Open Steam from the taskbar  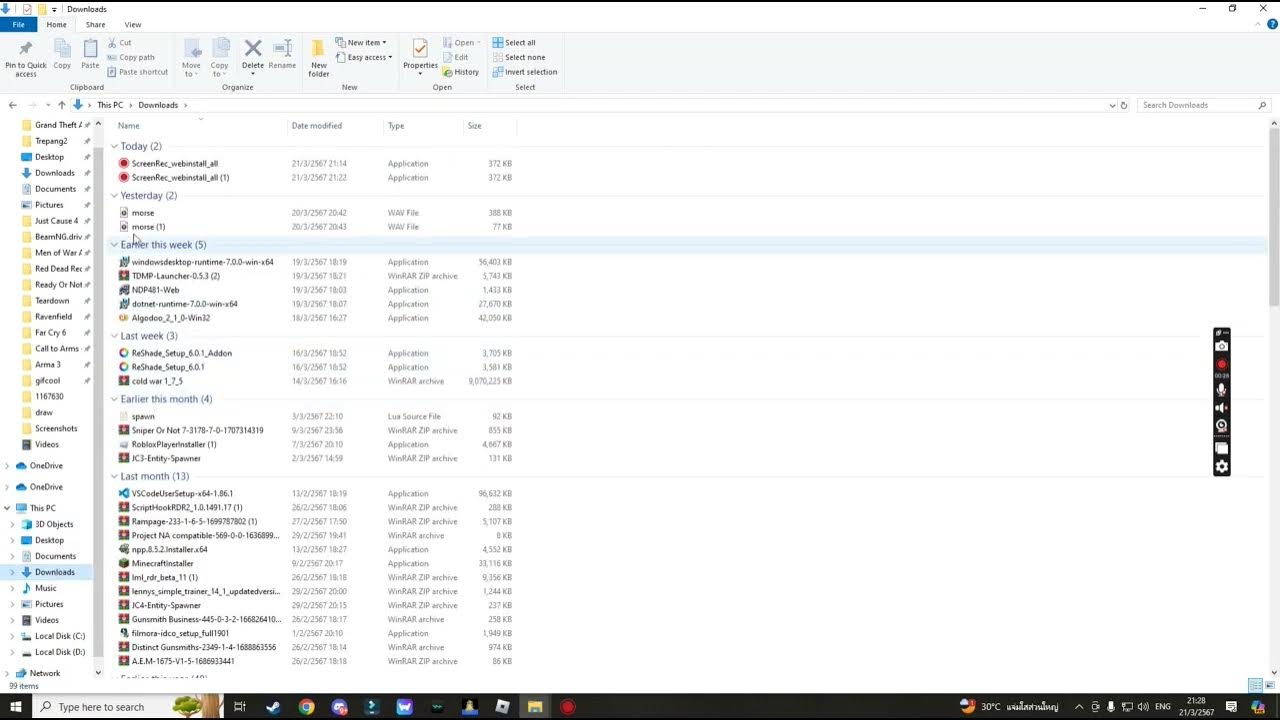(273, 707)
